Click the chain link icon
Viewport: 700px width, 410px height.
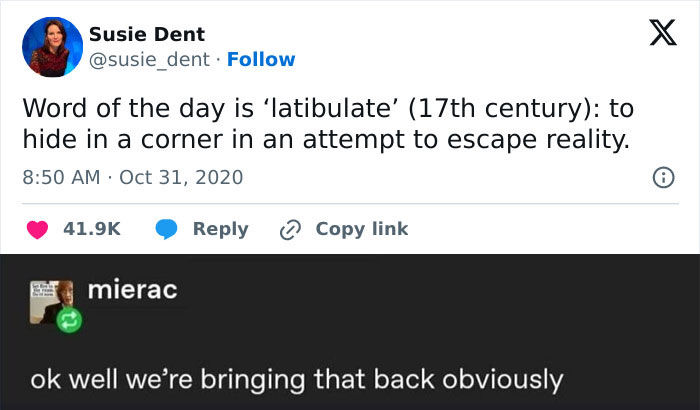point(290,230)
